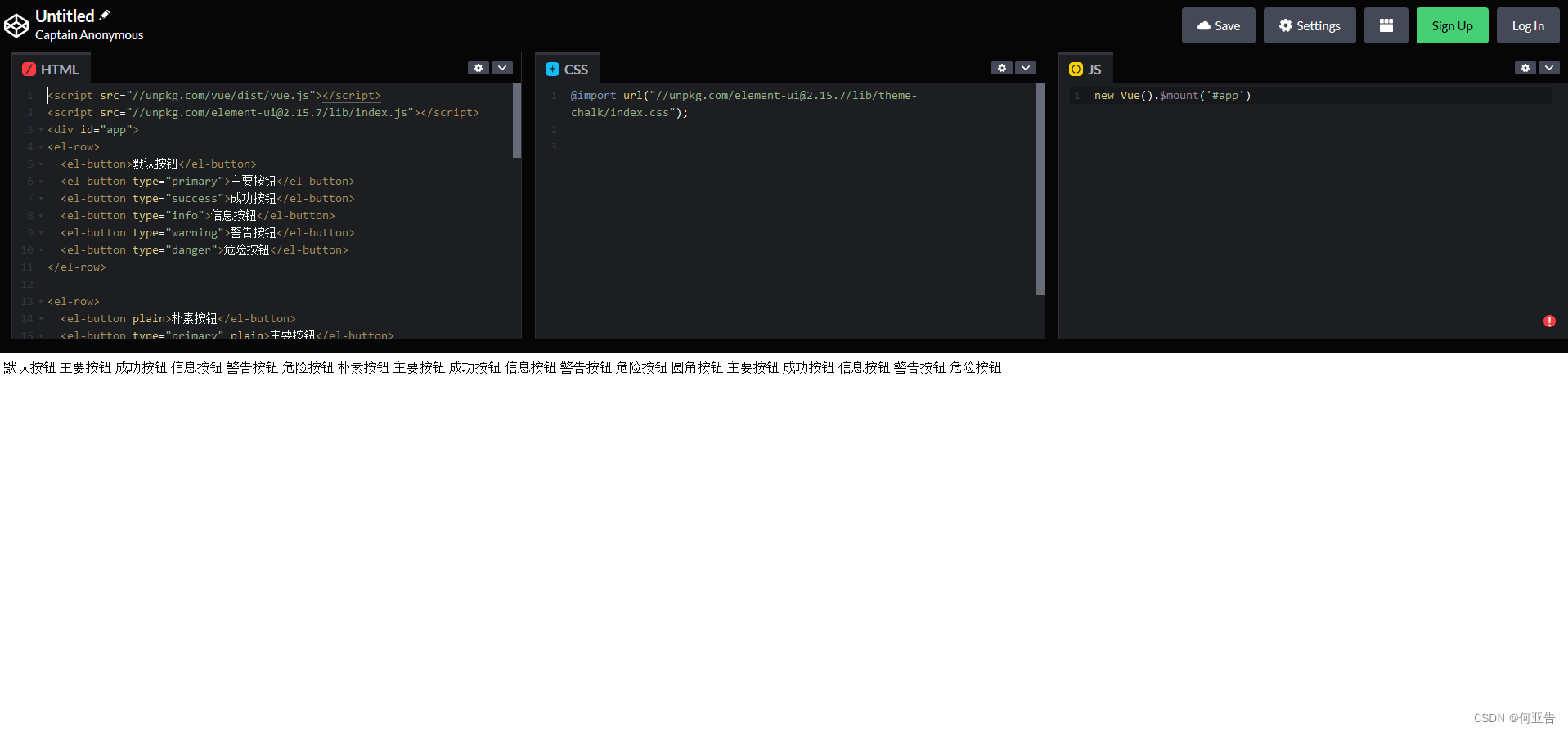
Task: Select the JS editor tab
Action: [1085, 70]
